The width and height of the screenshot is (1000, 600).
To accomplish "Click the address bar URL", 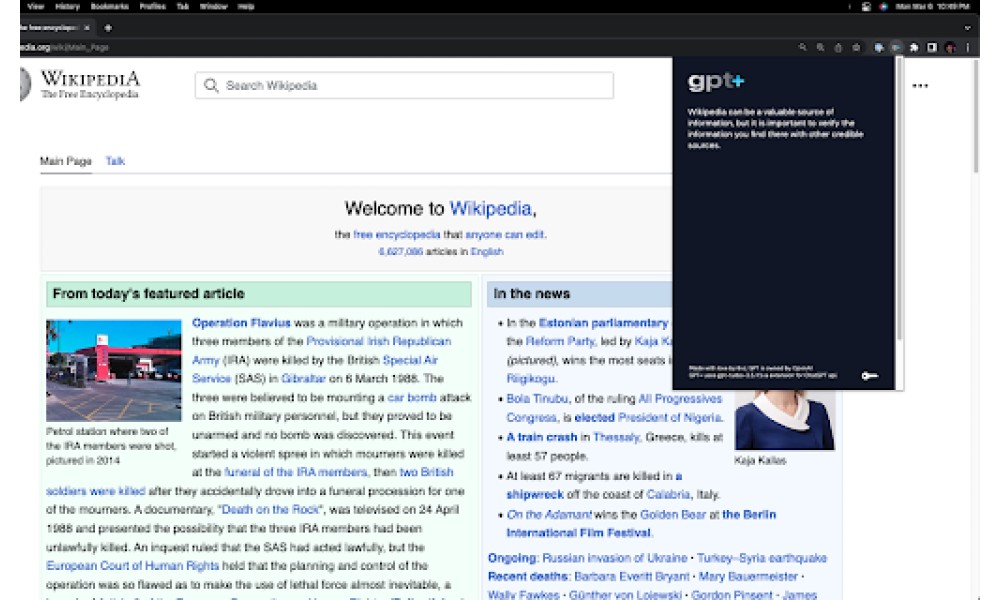I will [64, 47].
